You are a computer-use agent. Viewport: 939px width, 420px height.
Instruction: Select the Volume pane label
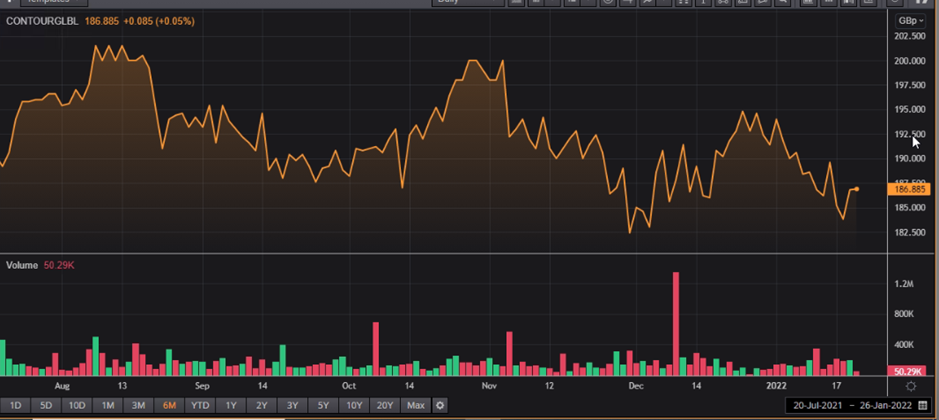[x=22, y=265]
